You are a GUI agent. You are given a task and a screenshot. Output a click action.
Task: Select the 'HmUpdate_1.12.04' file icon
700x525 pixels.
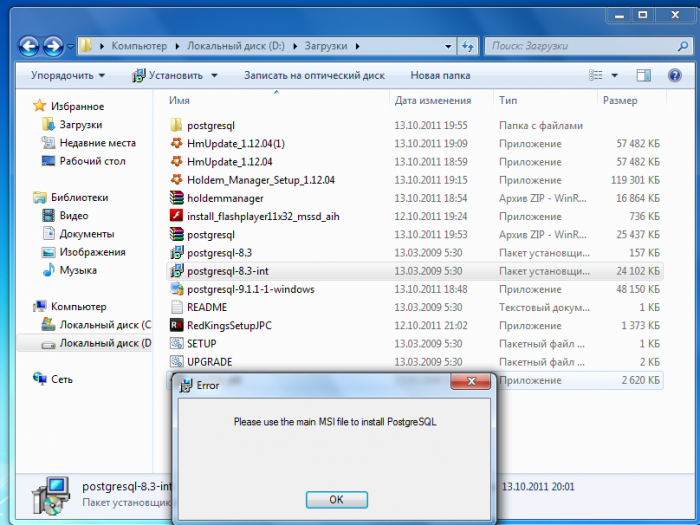[176, 161]
